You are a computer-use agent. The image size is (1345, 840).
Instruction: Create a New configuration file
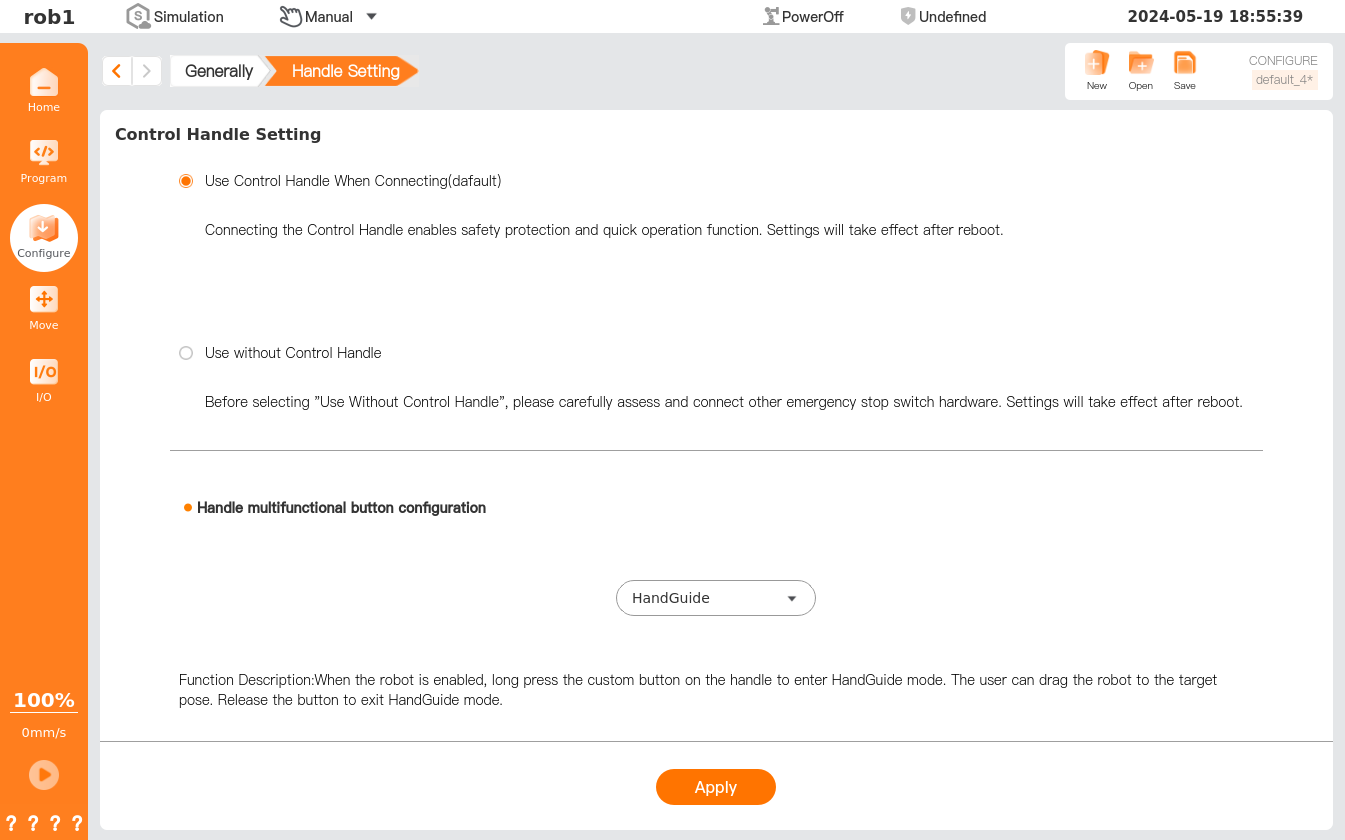click(x=1097, y=70)
